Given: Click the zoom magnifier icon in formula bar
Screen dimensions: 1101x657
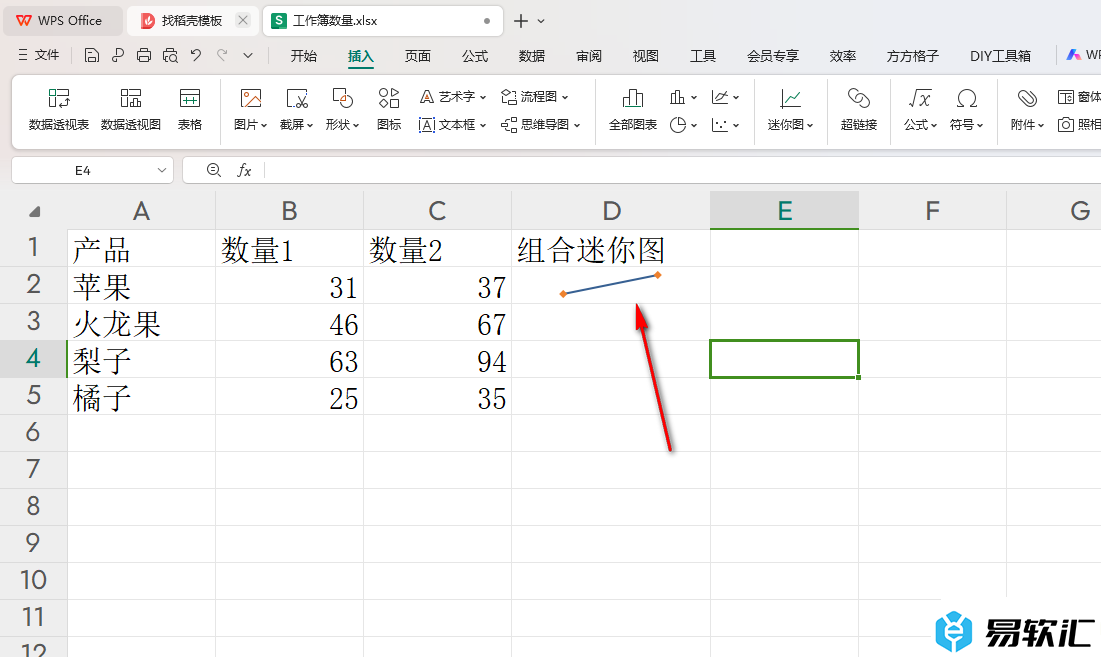Looking at the screenshot, I should [x=214, y=170].
